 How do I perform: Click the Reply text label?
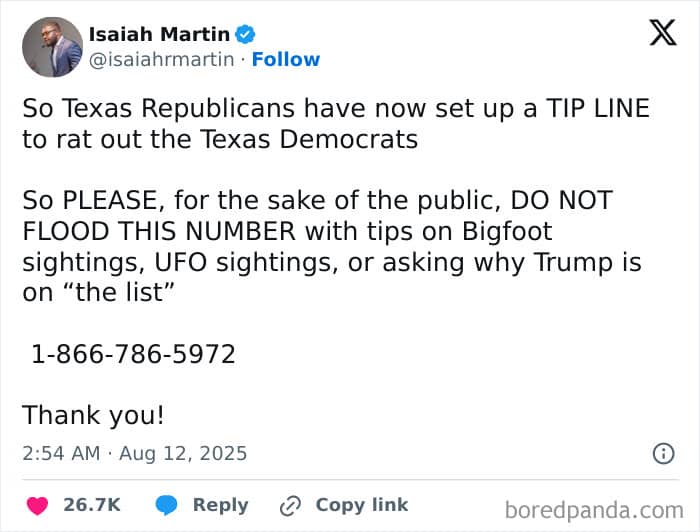[x=220, y=505]
